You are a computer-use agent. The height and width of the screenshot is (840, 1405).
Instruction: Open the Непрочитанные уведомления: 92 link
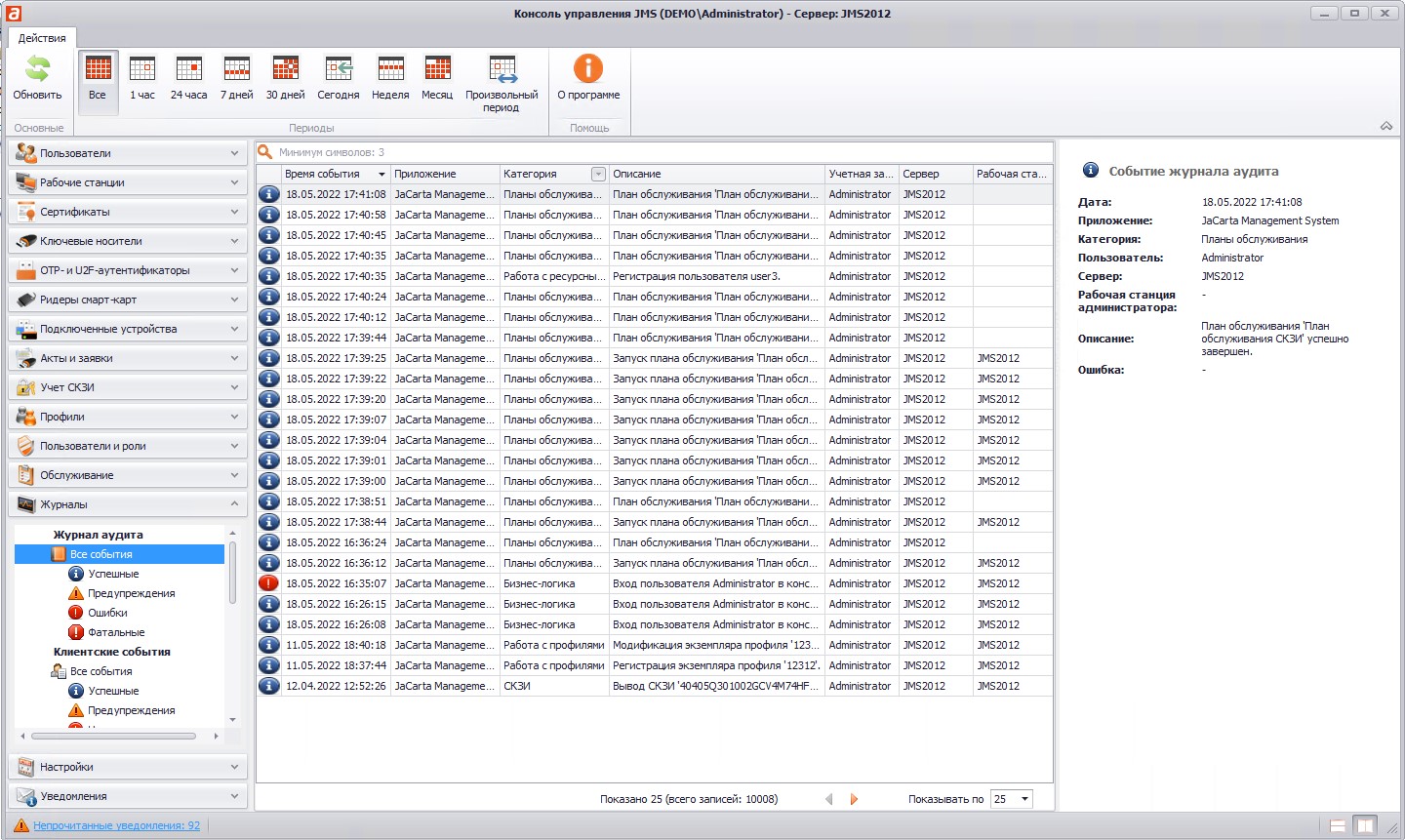(116, 825)
